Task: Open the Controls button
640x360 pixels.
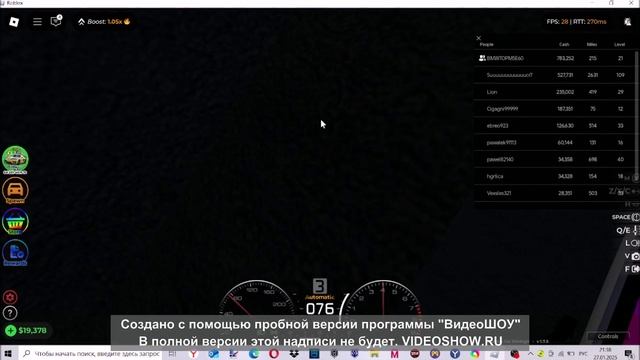Action: (608, 336)
